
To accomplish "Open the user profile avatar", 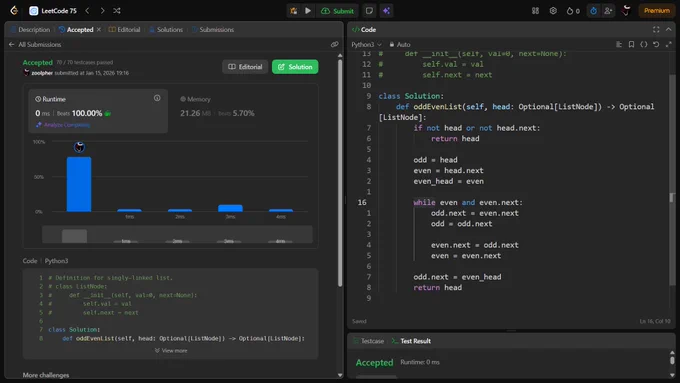I will pyautogui.click(x=626, y=11).
